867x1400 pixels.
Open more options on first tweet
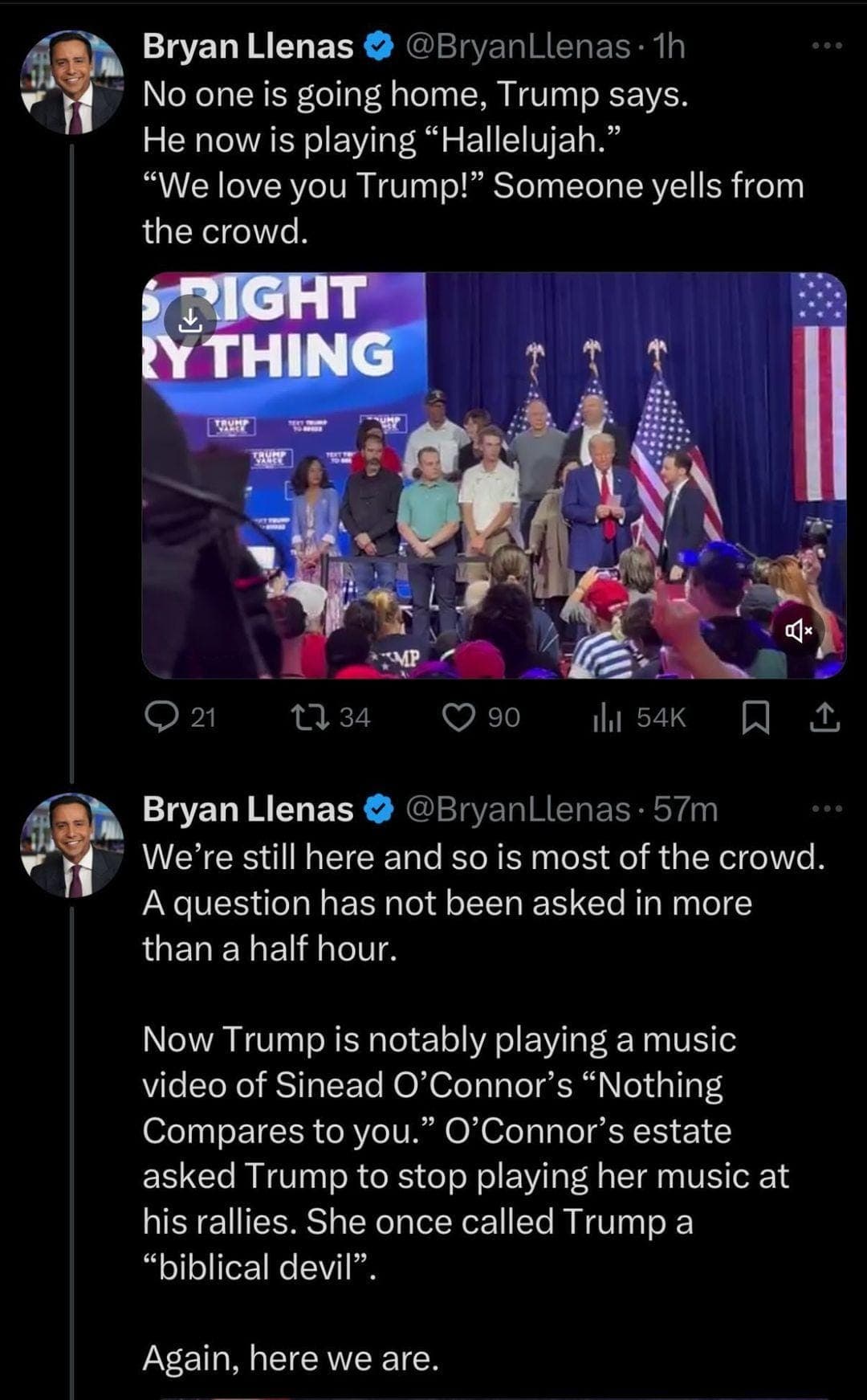[827, 47]
